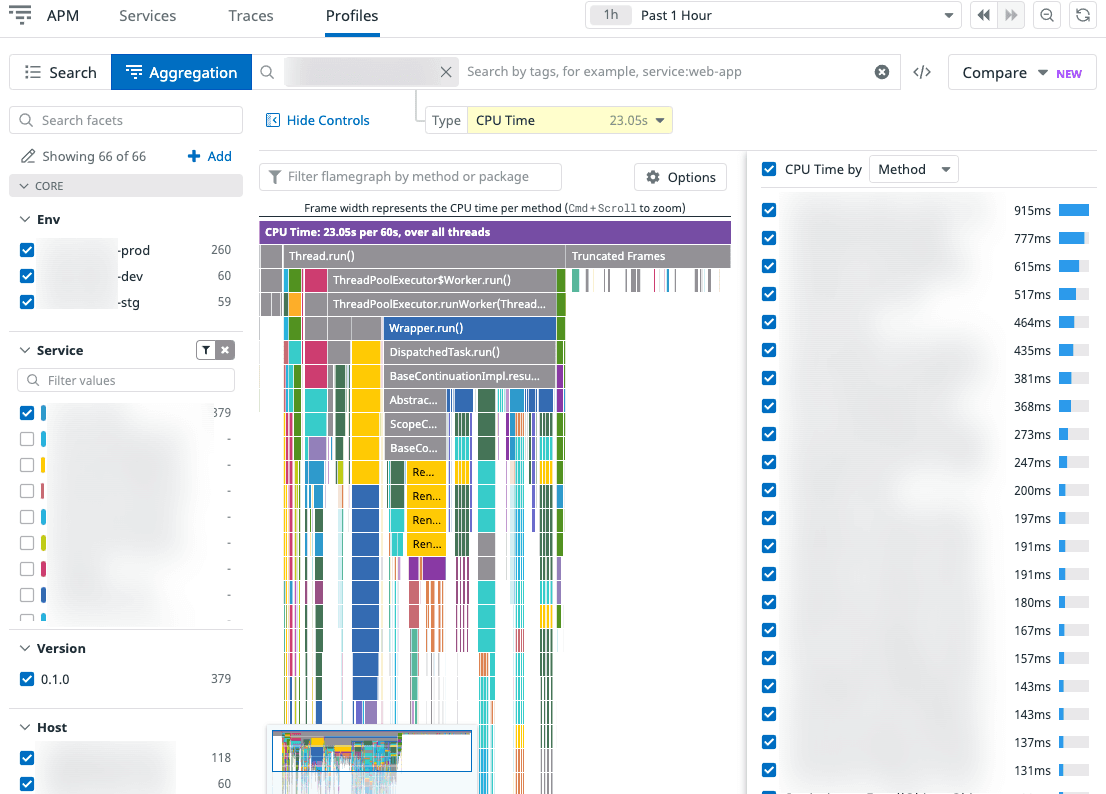Select the Truncated Frames flamegraph frame

(x=648, y=256)
